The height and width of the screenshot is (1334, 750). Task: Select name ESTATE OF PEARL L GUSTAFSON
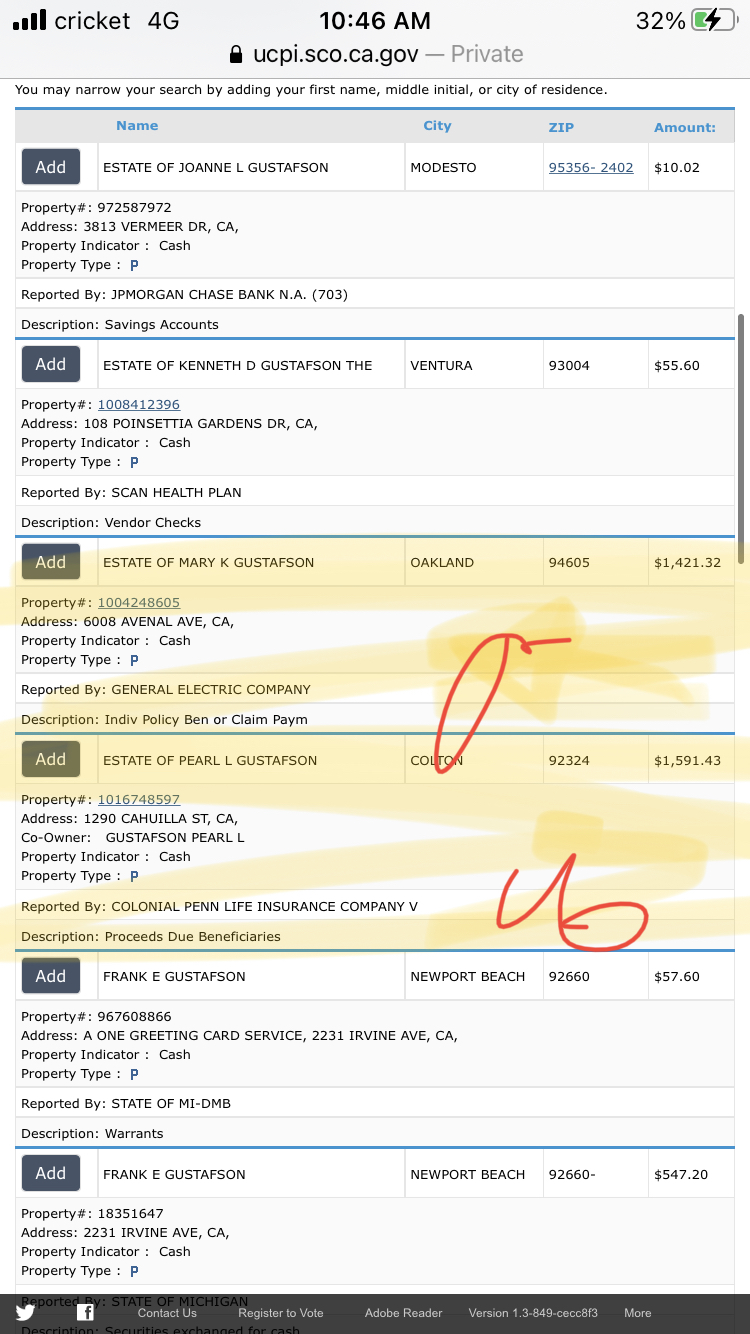(x=210, y=760)
